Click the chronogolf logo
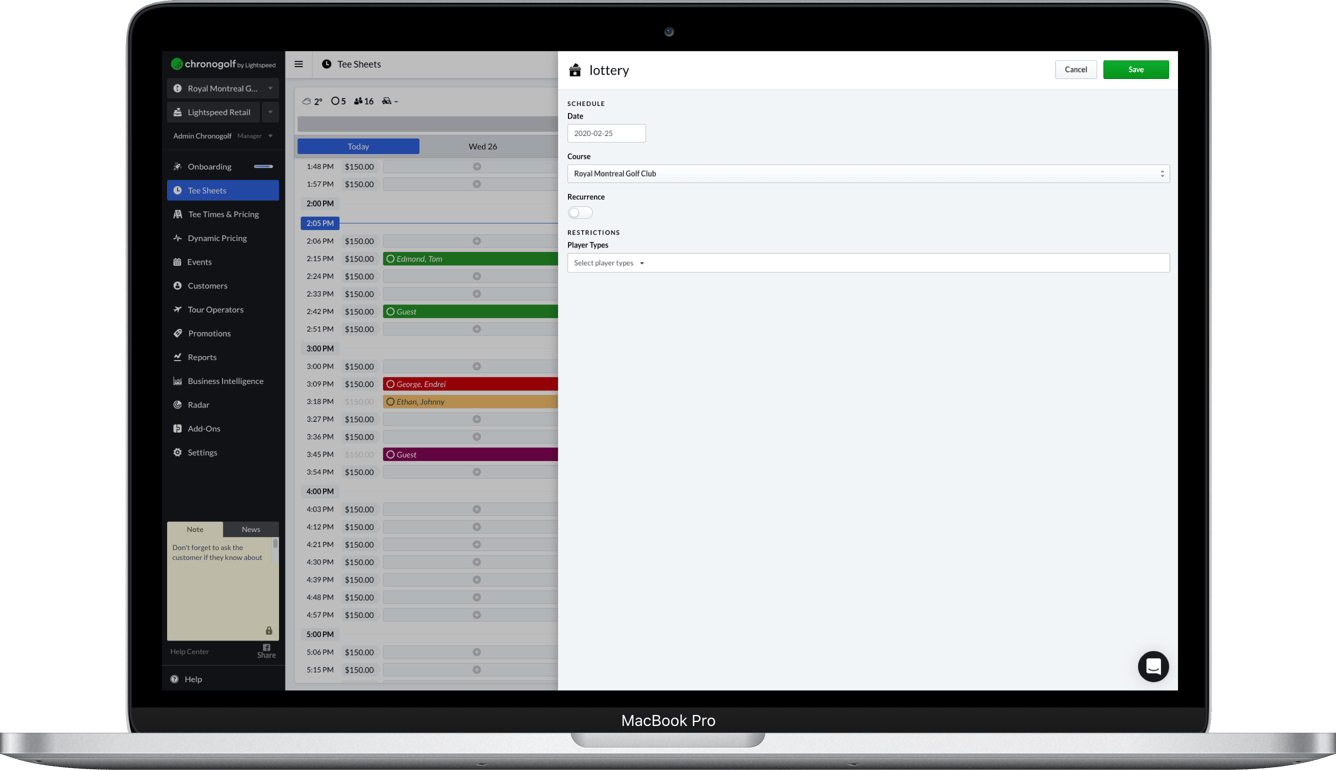Screen dimensions: 1336x770 (223, 64)
